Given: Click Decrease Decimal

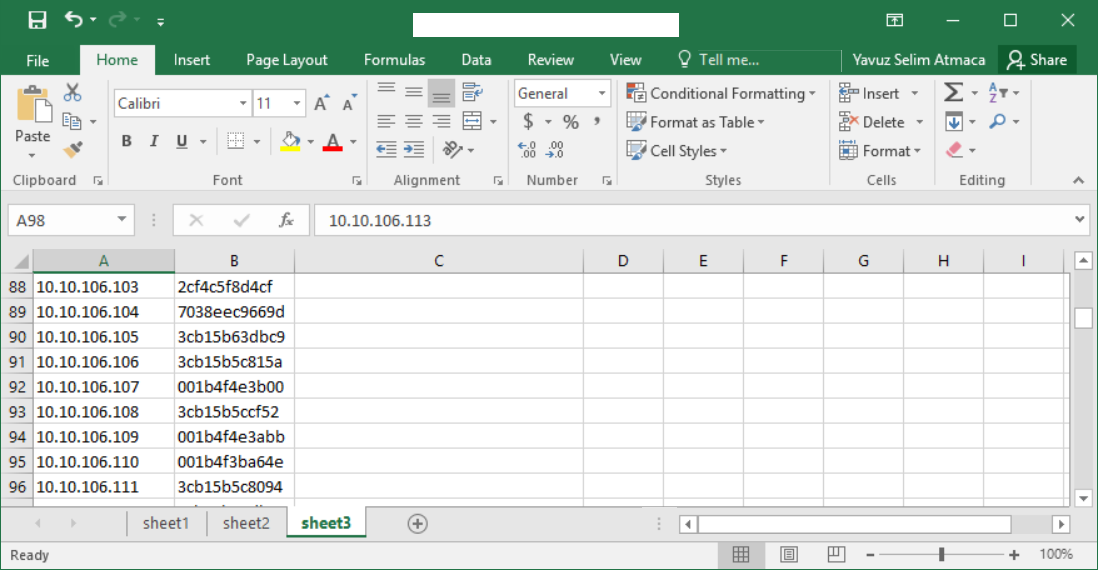Looking at the screenshot, I should pyautogui.click(x=555, y=149).
